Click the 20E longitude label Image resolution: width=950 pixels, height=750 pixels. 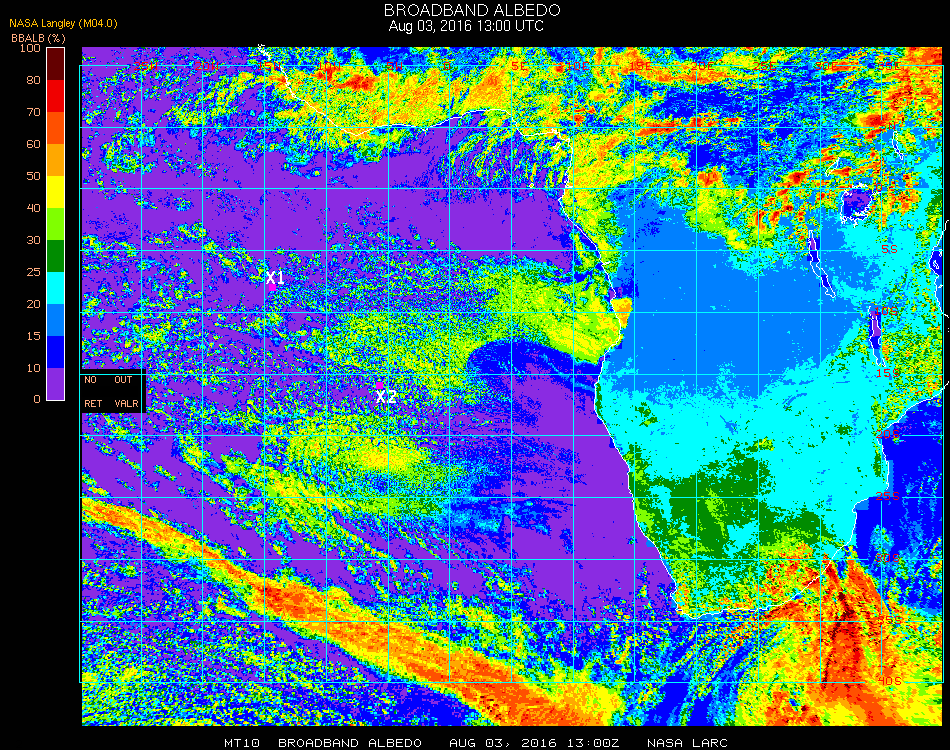point(703,66)
